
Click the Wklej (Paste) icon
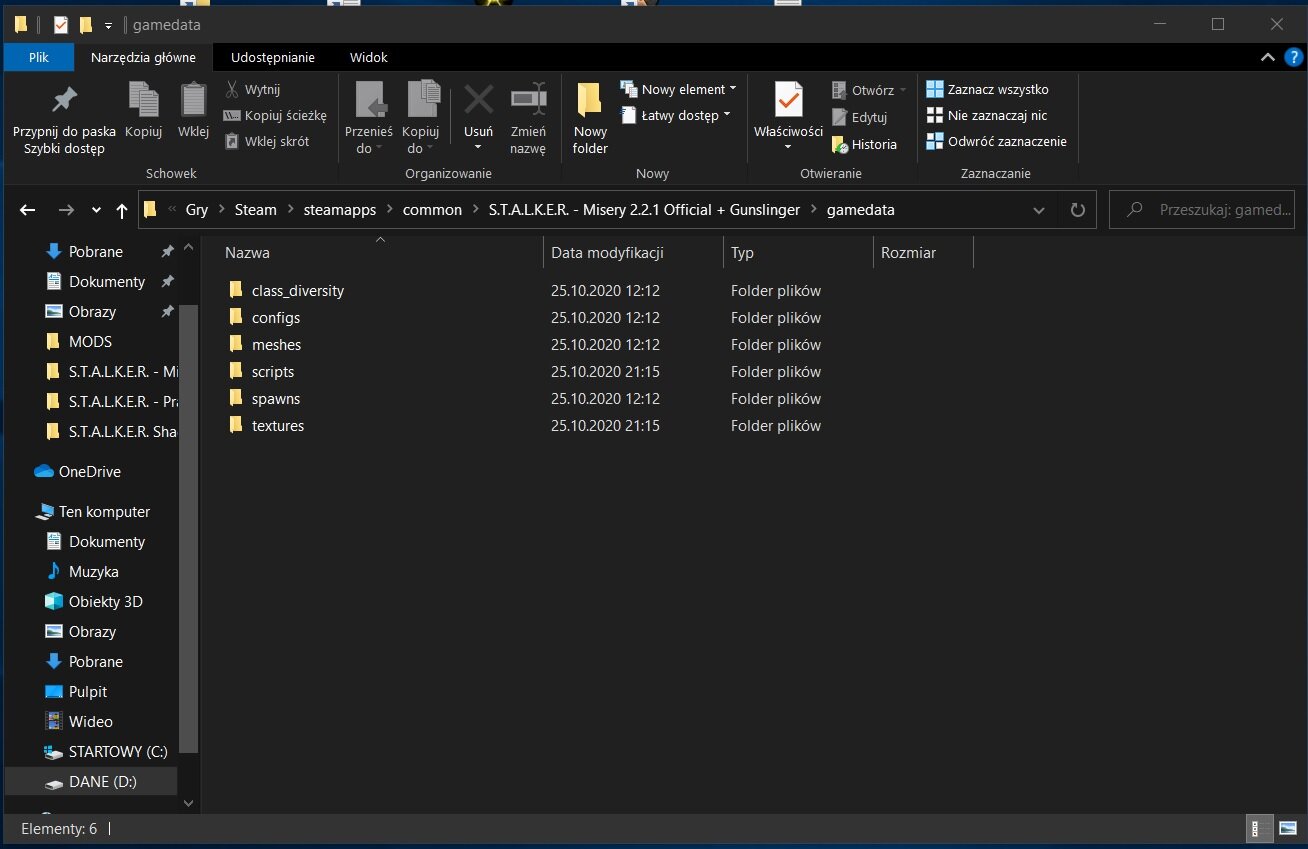(x=193, y=101)
